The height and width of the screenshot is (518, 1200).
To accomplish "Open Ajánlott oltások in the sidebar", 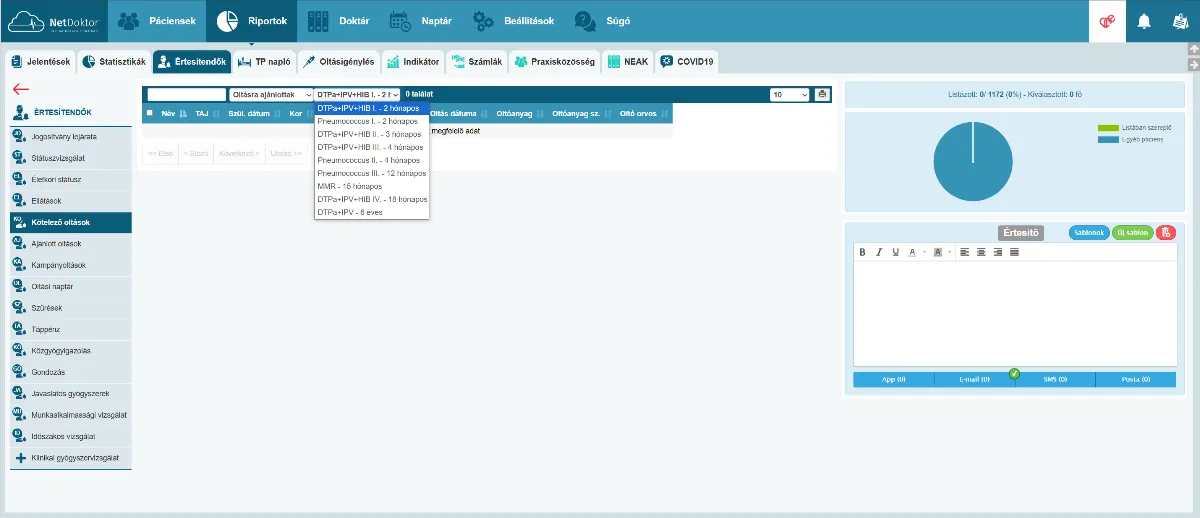I will click(71, 243).
